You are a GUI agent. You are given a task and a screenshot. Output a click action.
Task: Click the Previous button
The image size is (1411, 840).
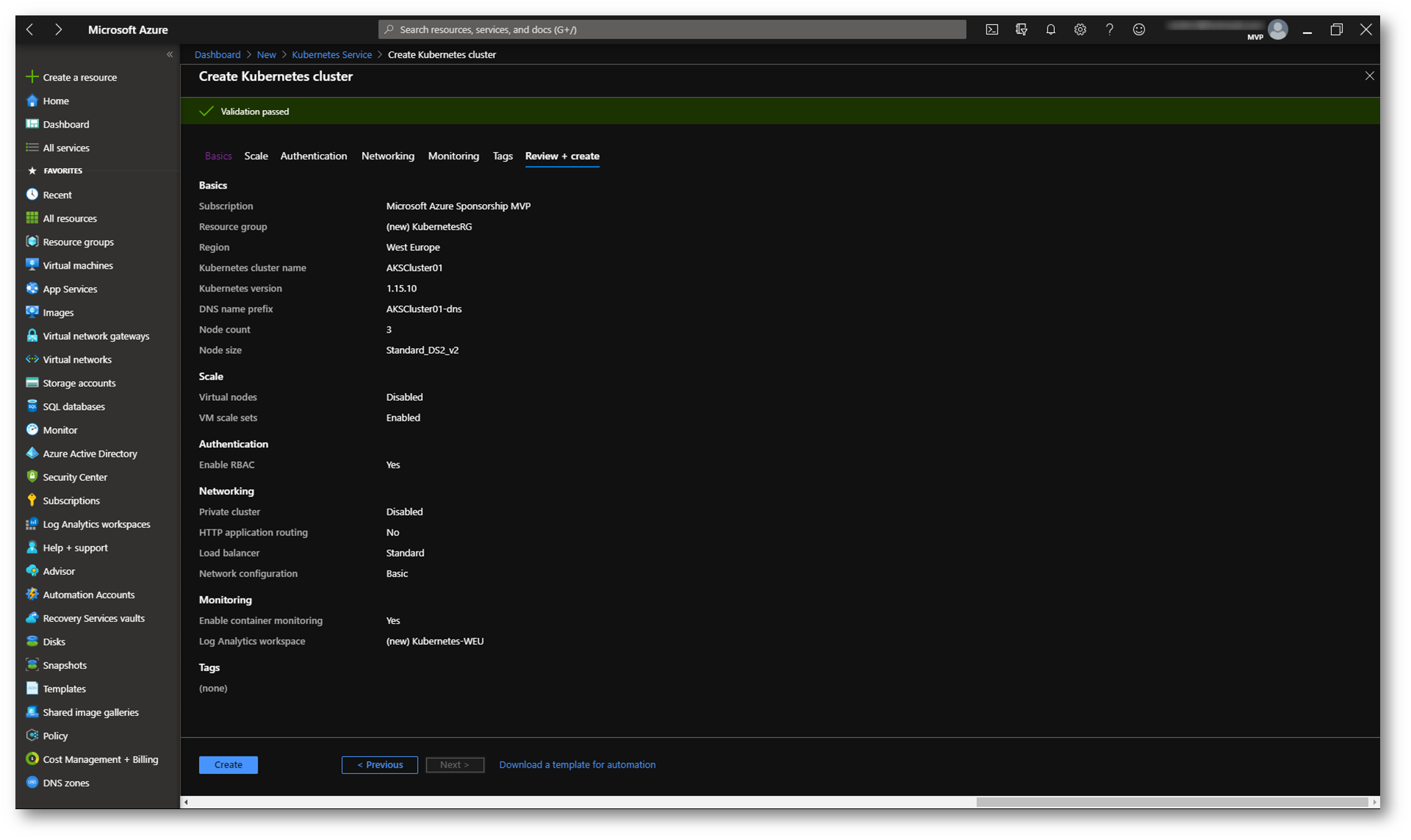[379, 764]
